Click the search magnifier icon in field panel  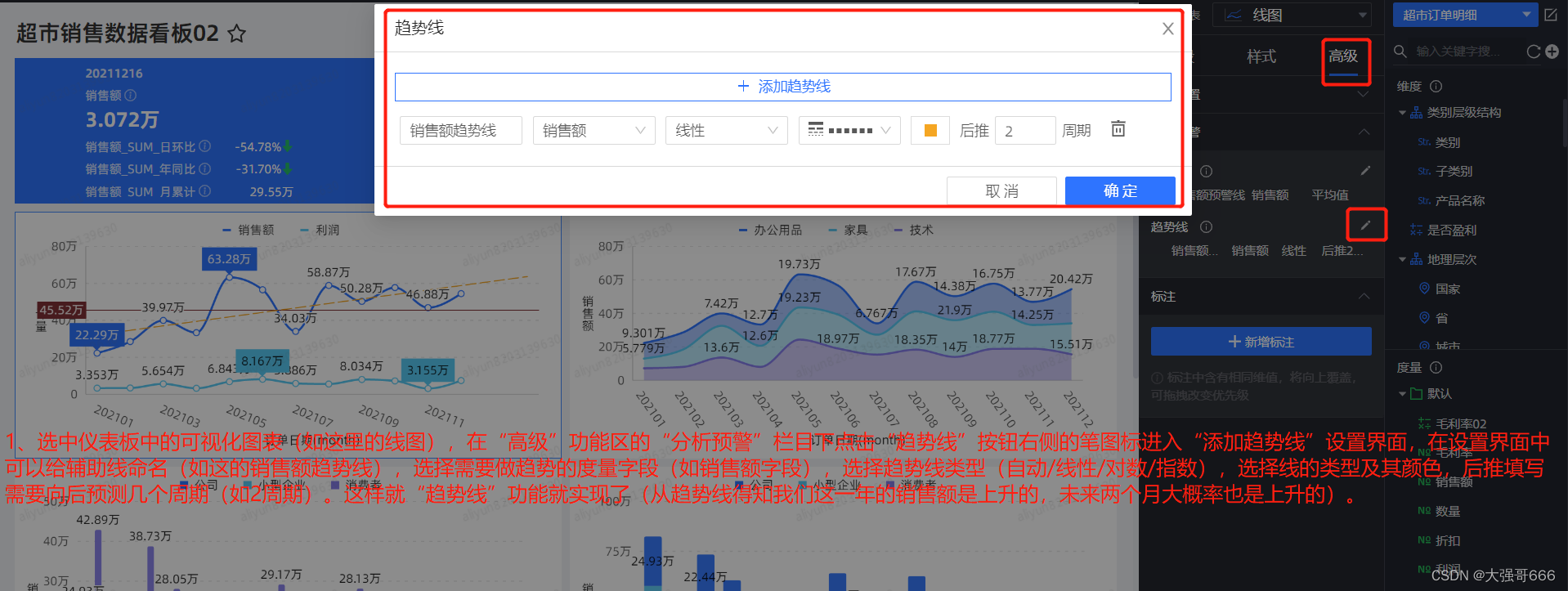(x=1400, y=51)
